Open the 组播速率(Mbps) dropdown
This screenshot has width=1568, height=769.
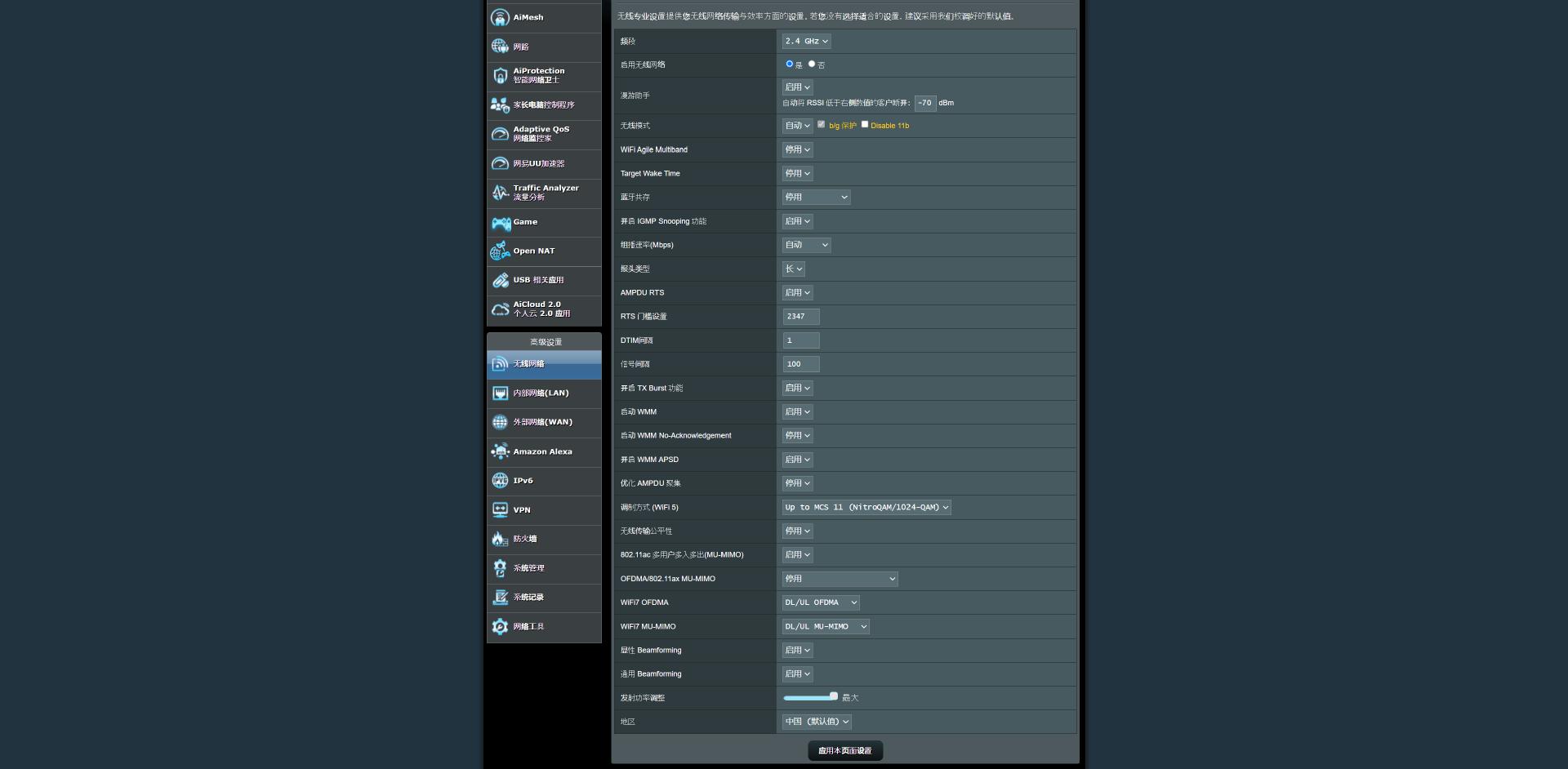click(807, 245)
